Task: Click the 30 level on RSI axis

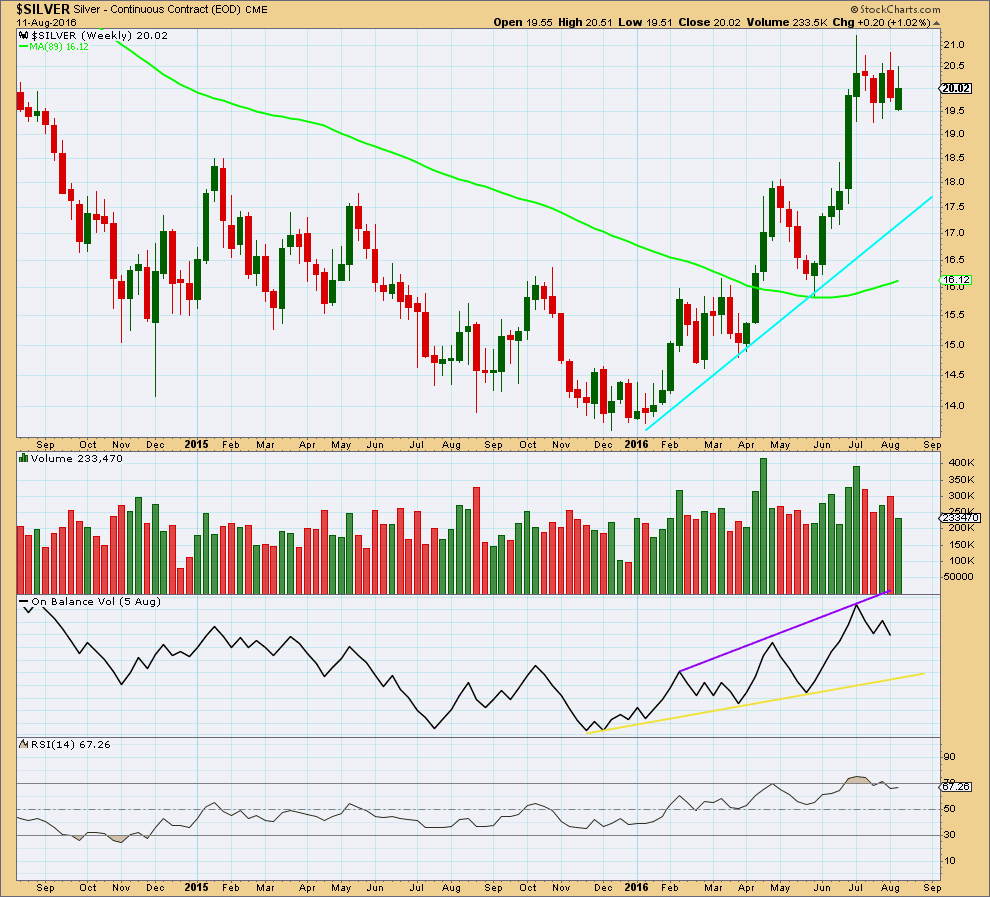Action: coord(950,835)
